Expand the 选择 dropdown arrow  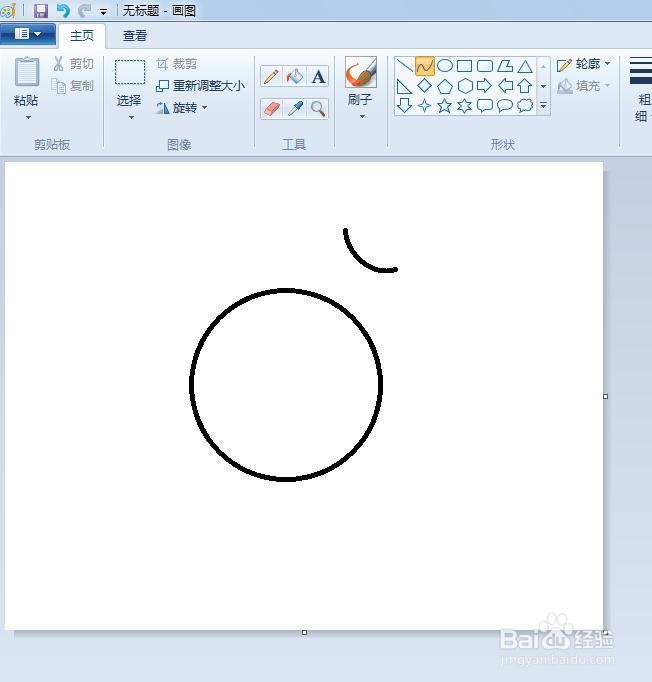coord(131,117)
